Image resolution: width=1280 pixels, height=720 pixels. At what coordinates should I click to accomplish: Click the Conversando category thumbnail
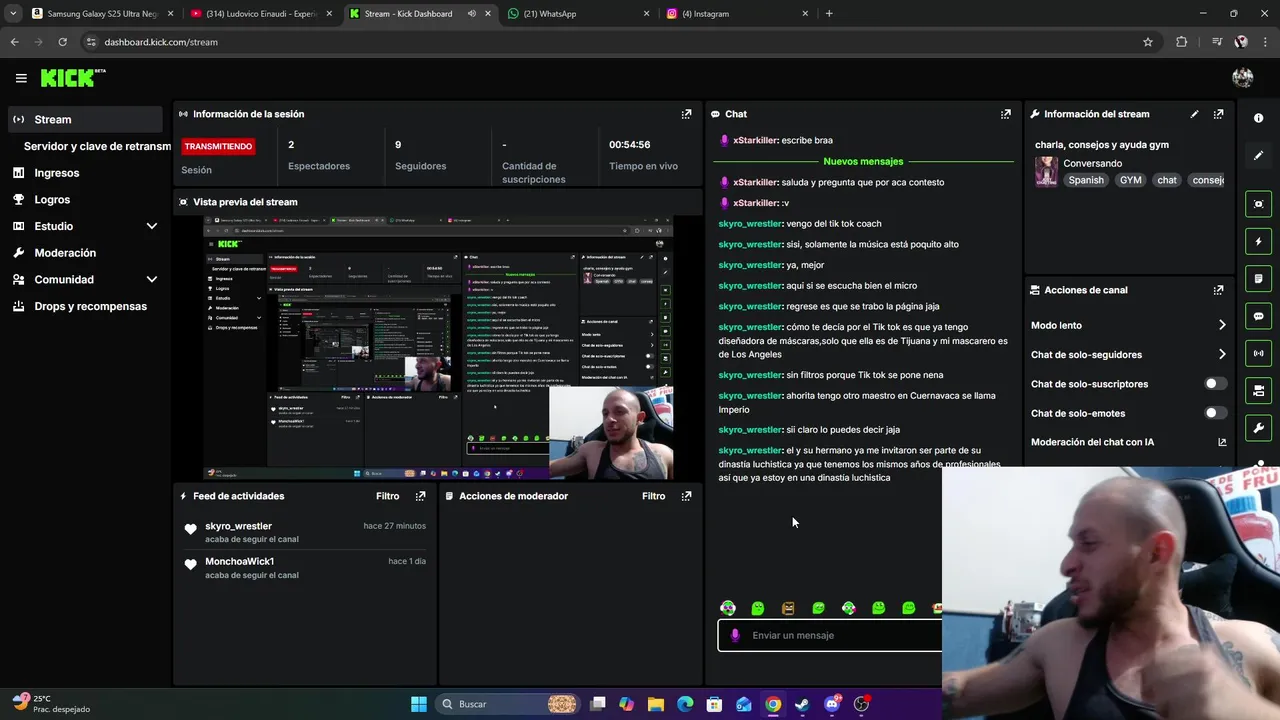click(1046, 171)
